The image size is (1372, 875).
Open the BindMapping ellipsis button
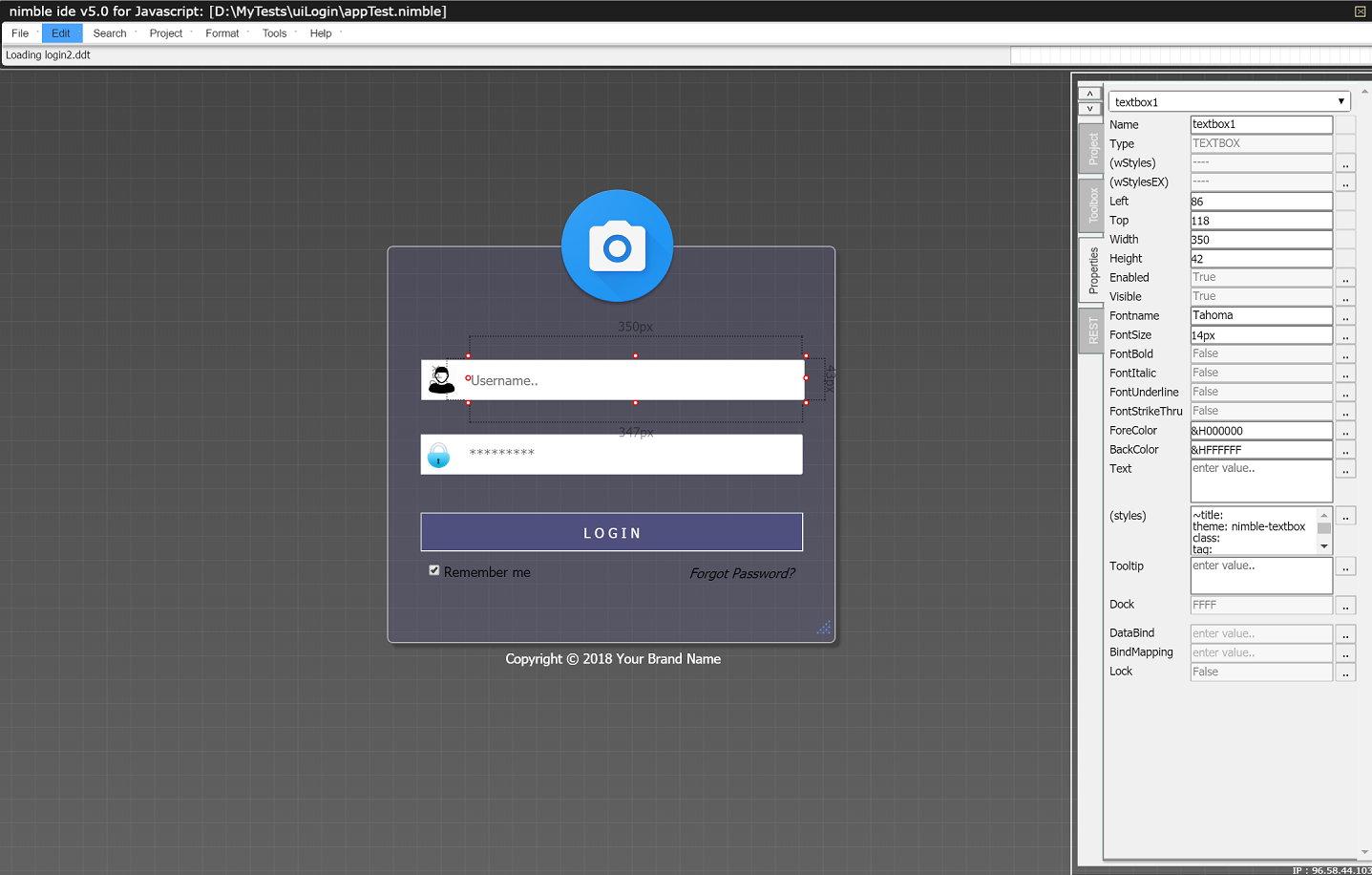[1345, 653]
